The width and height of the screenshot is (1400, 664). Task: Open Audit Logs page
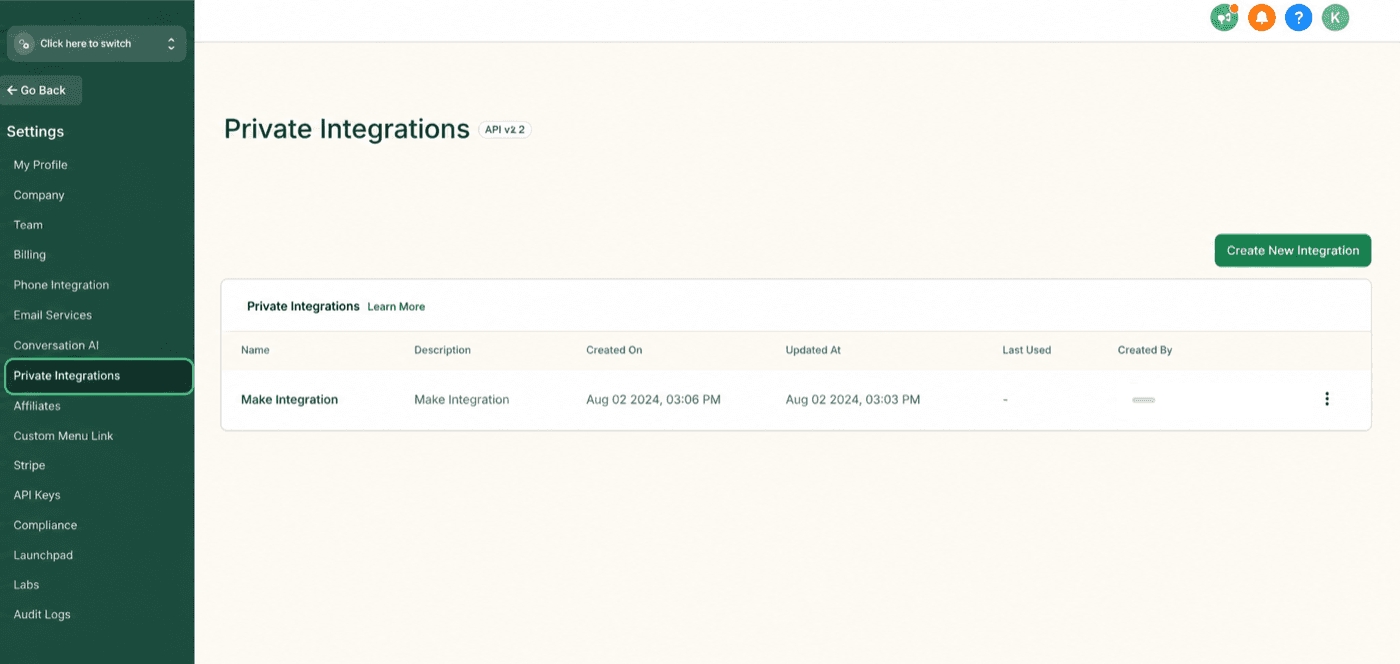click(42, 615)
